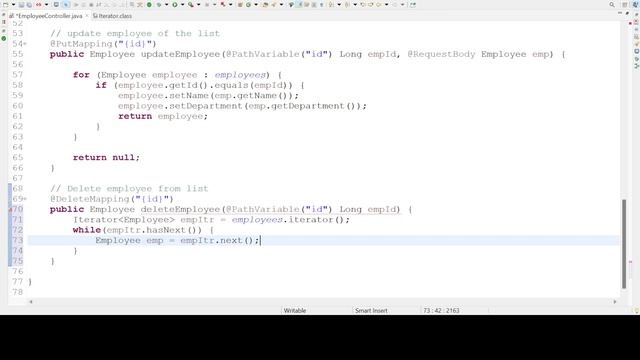Screen dimensions: 640x360
Task: Click the Back navigation arrow icon
Action: coord(378,4)
